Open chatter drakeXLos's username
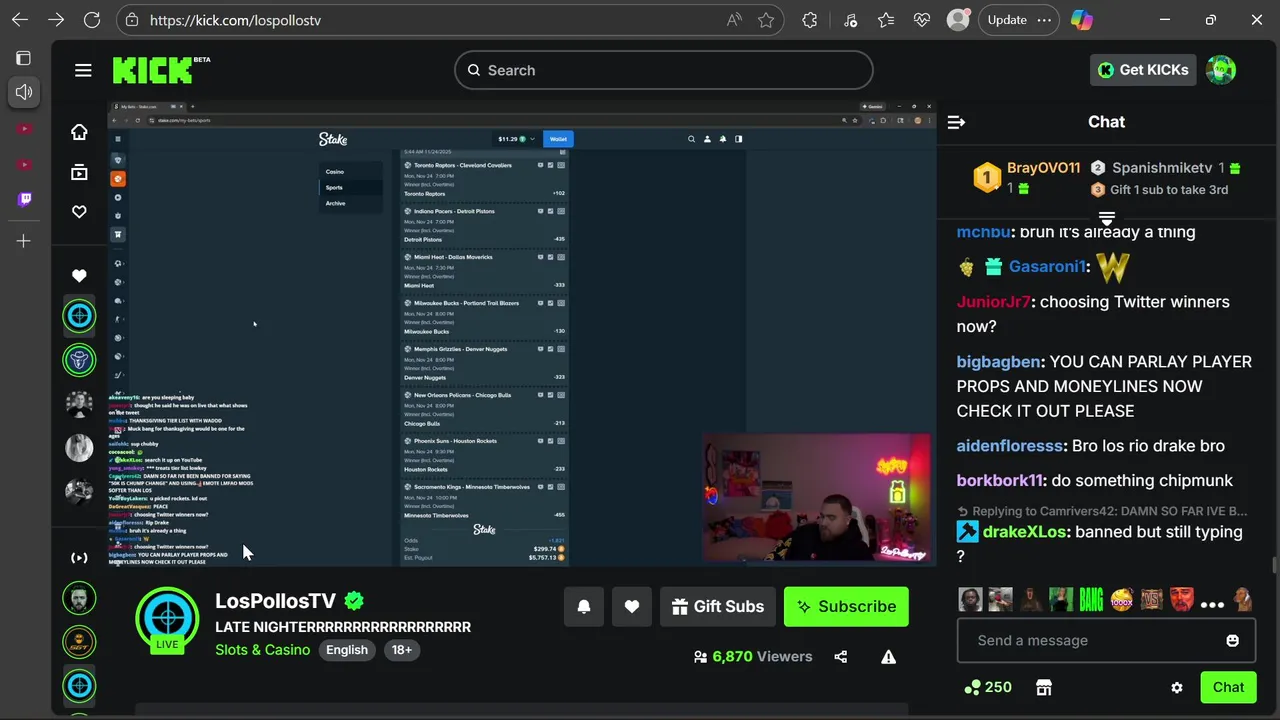This screenshot has width=1280, height=720. (x=1025, y=532)
